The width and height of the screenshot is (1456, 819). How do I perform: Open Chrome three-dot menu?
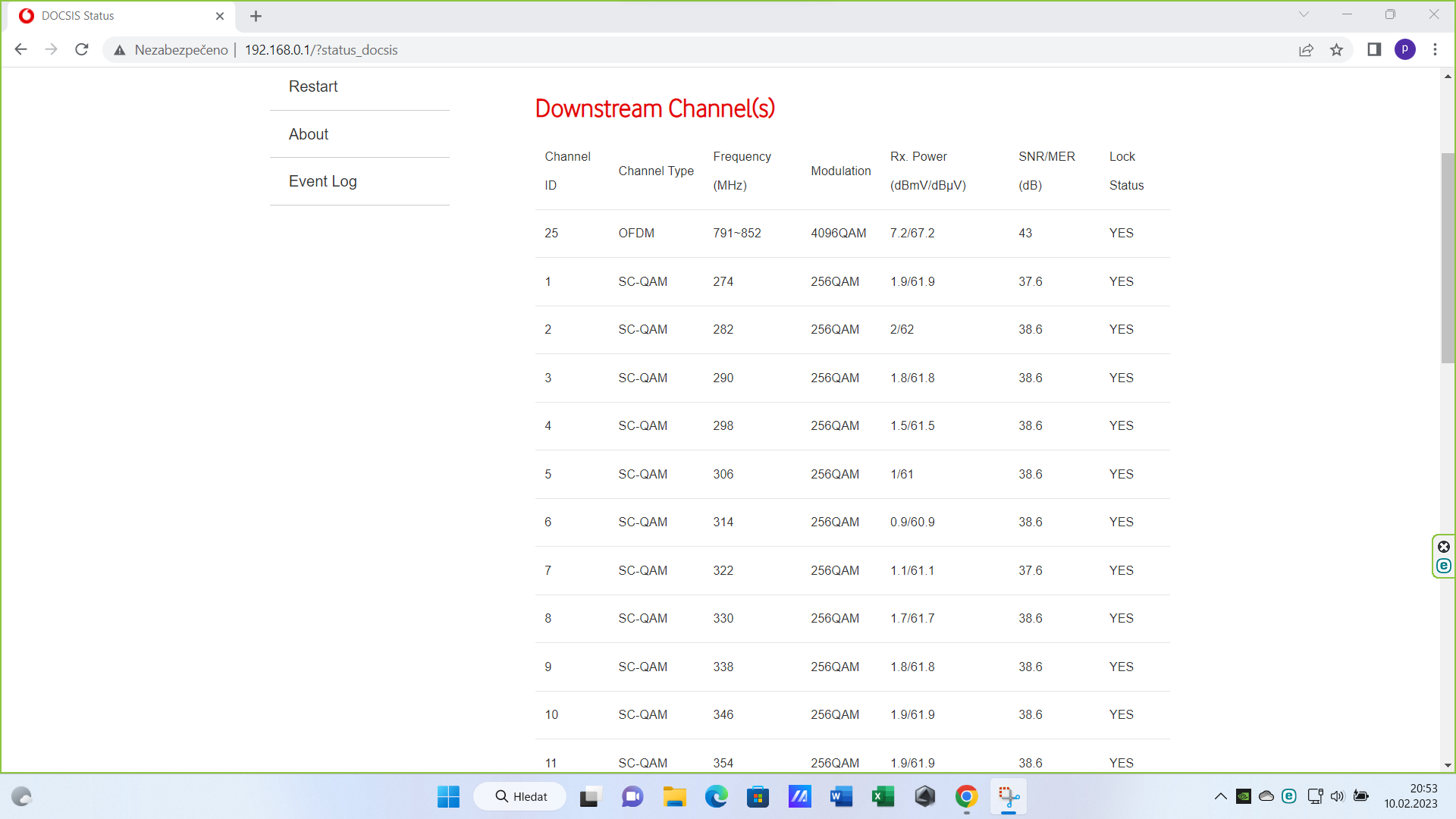[1435, 50]
